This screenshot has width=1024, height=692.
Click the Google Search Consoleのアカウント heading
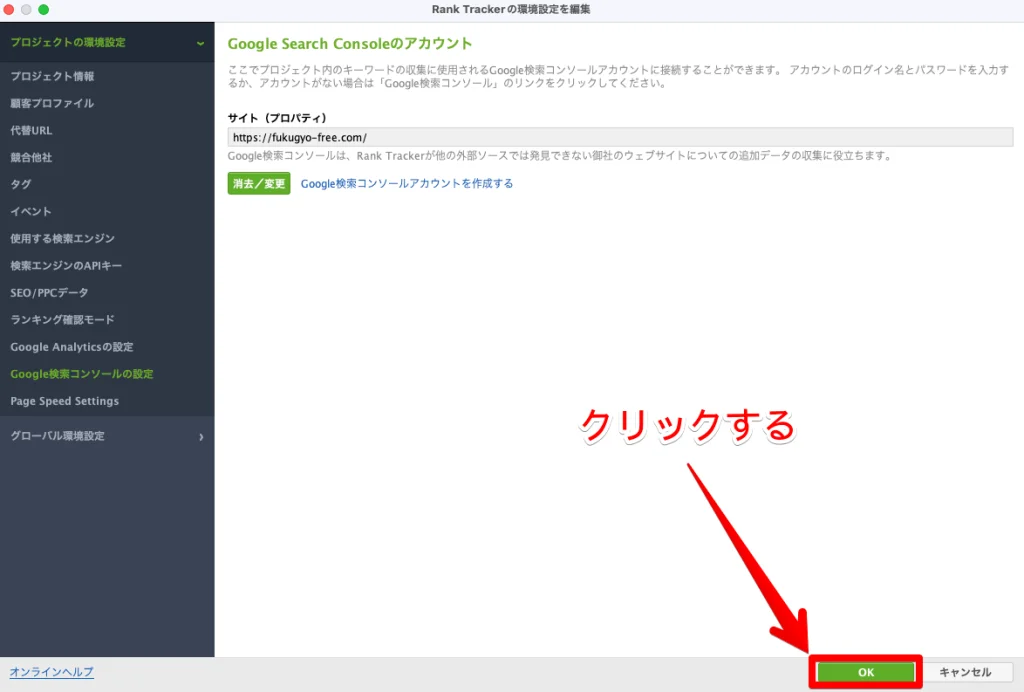(x=350, y=44)
